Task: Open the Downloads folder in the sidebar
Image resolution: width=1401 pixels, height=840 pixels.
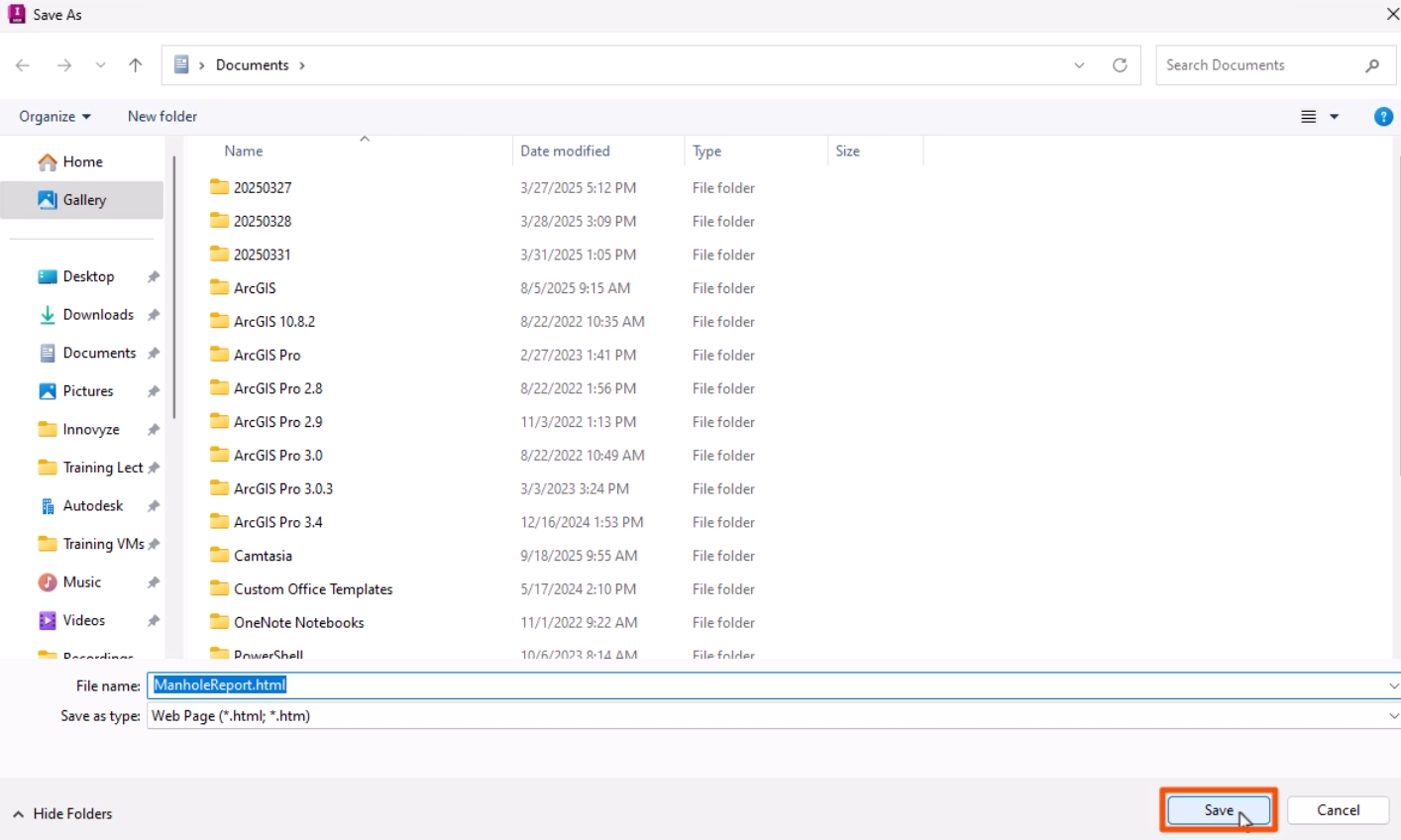Action: 96,314
